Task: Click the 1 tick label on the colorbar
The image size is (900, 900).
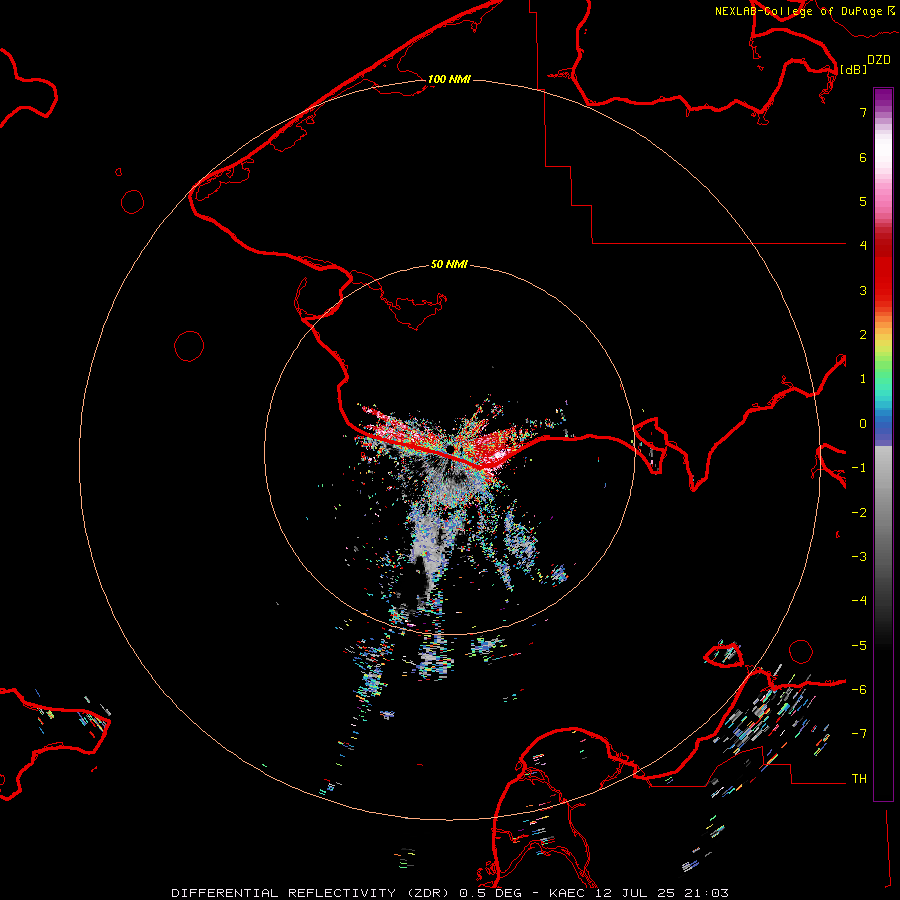Action: pos(863,379)
